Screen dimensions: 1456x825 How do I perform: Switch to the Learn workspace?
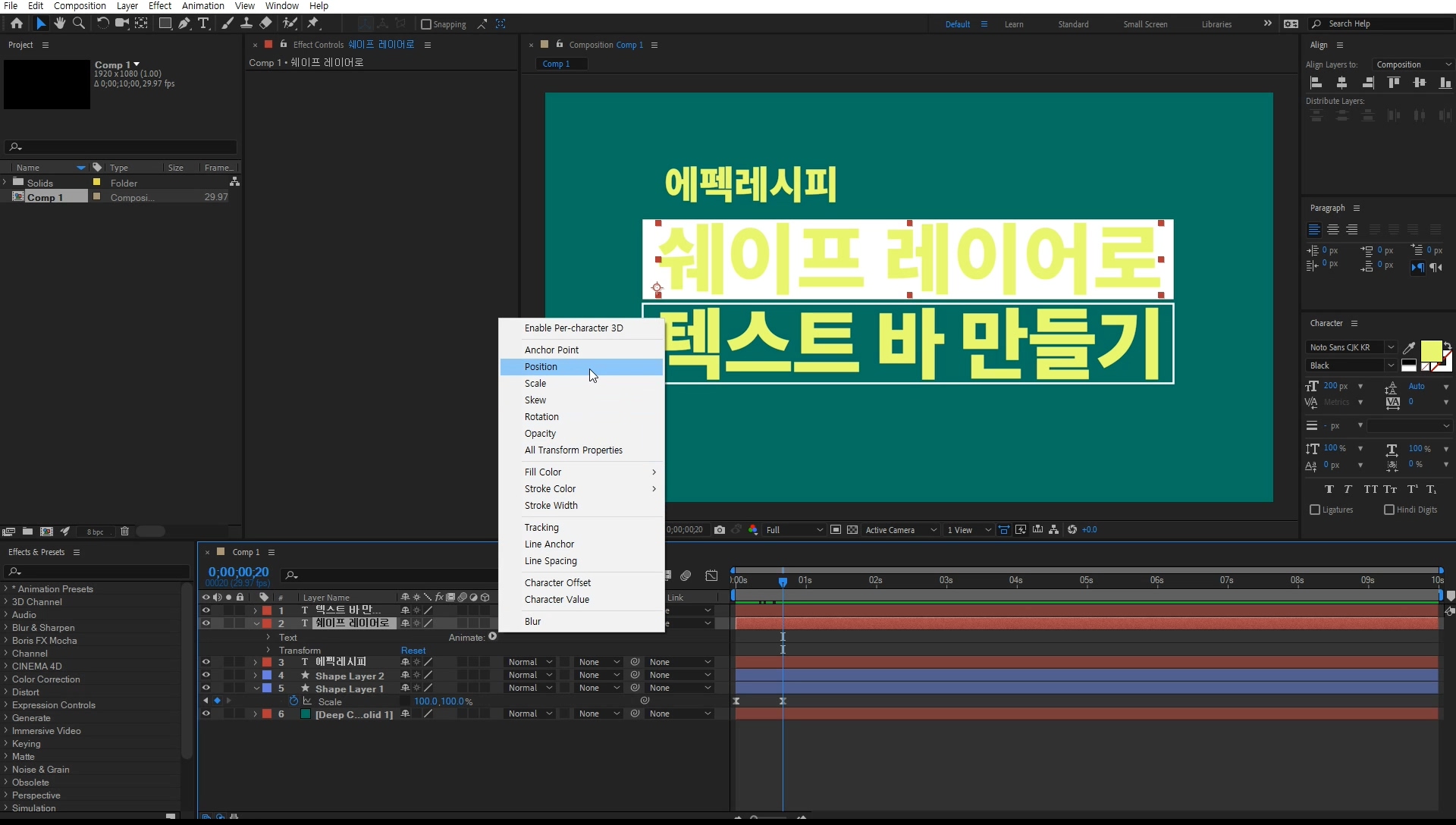1014,24
